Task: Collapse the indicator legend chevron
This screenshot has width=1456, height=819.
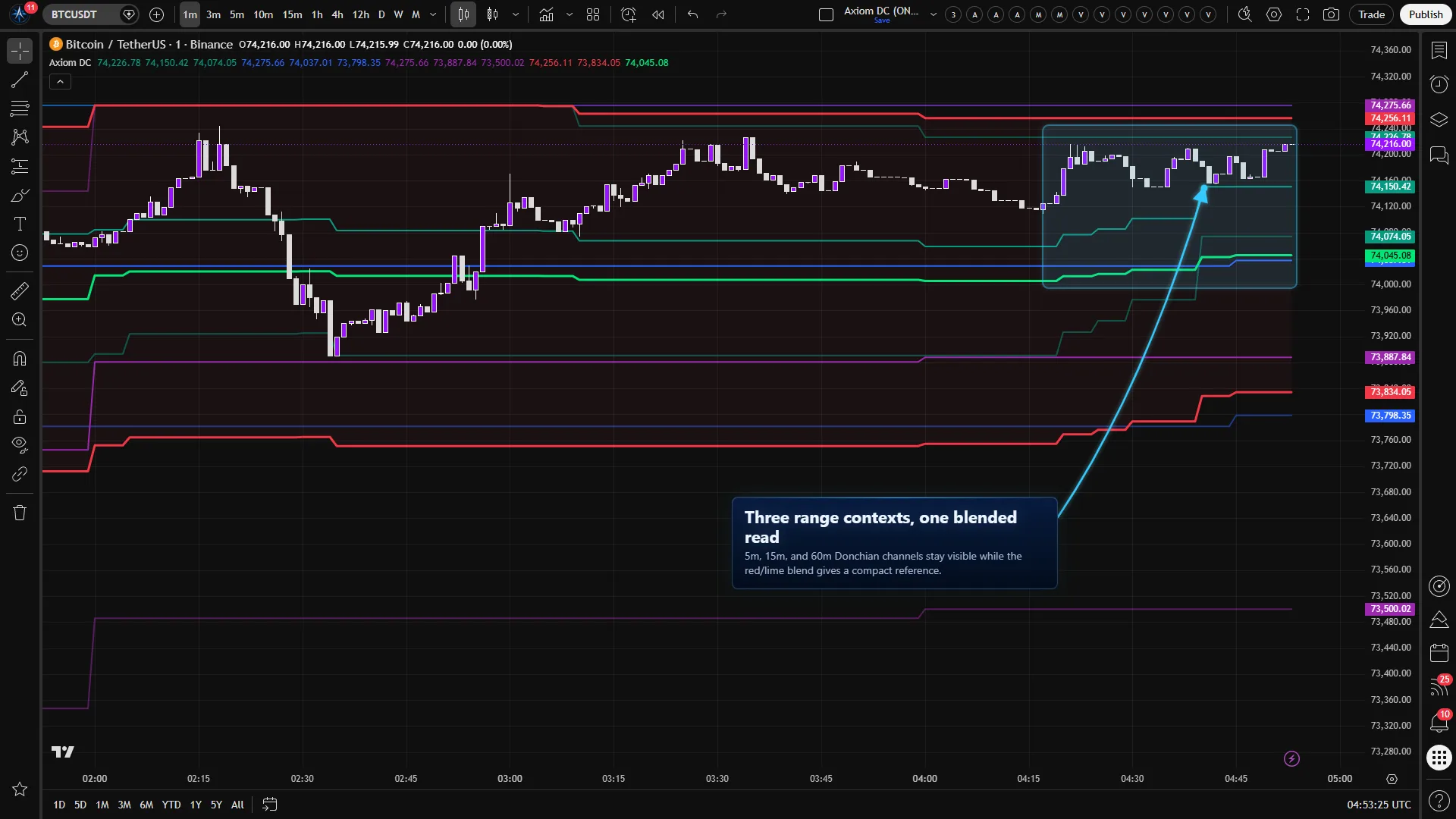Action: click(60, 82)
